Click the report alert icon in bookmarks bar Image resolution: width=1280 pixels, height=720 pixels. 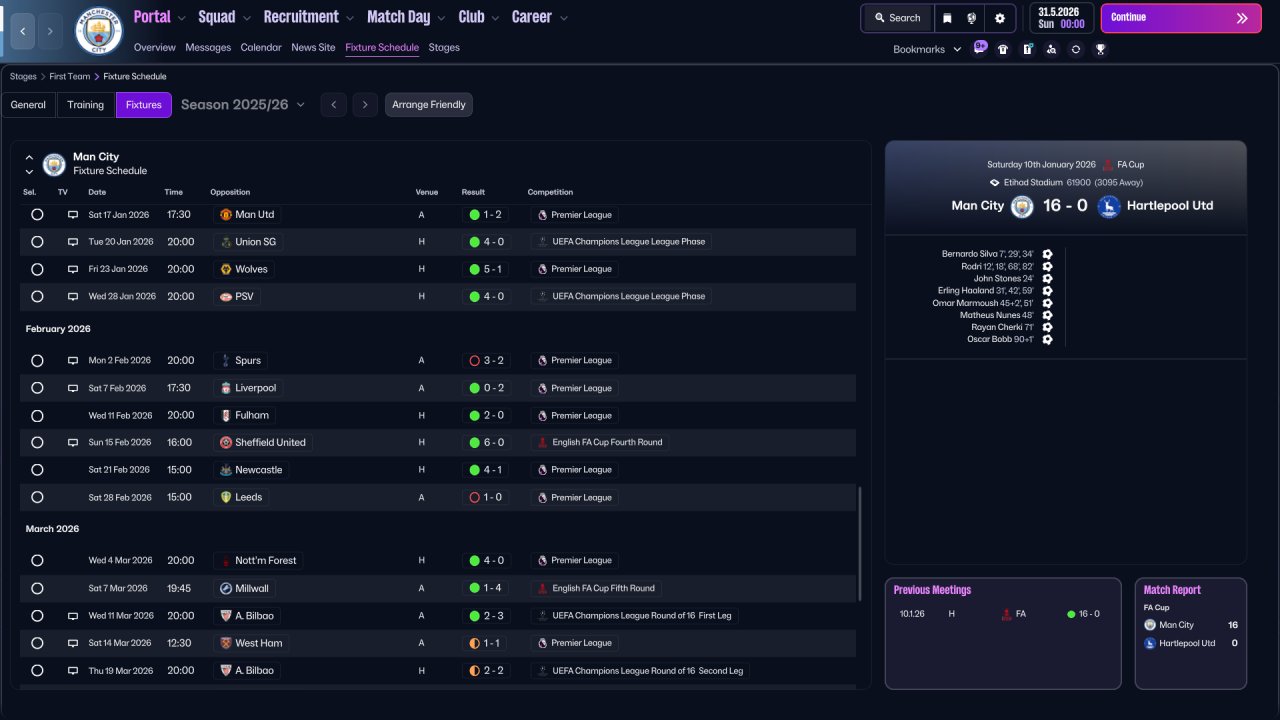1027,49
